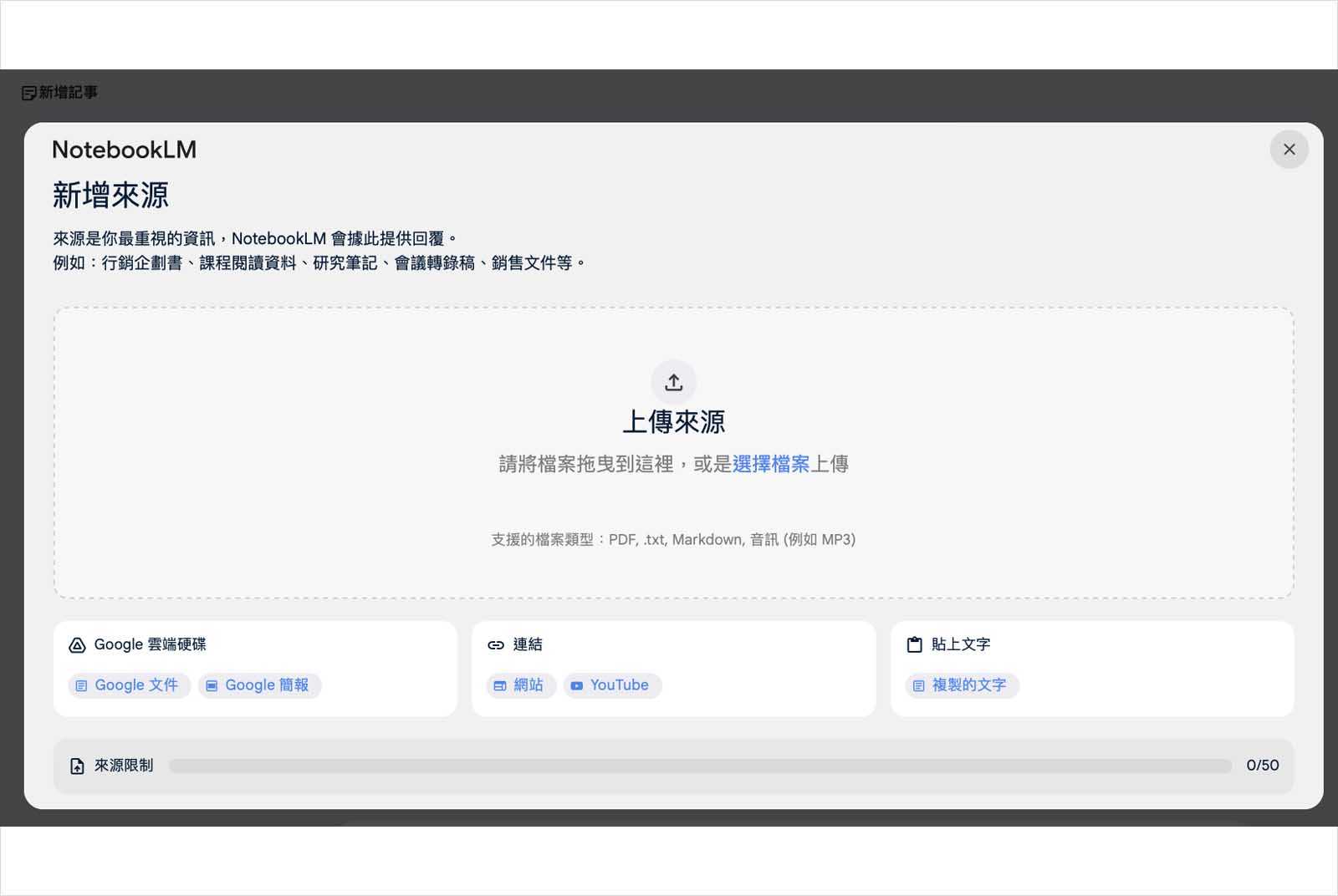Click the 上傳來源 heading
This screenshot has height=896, width=1338.
pos(674,421)
